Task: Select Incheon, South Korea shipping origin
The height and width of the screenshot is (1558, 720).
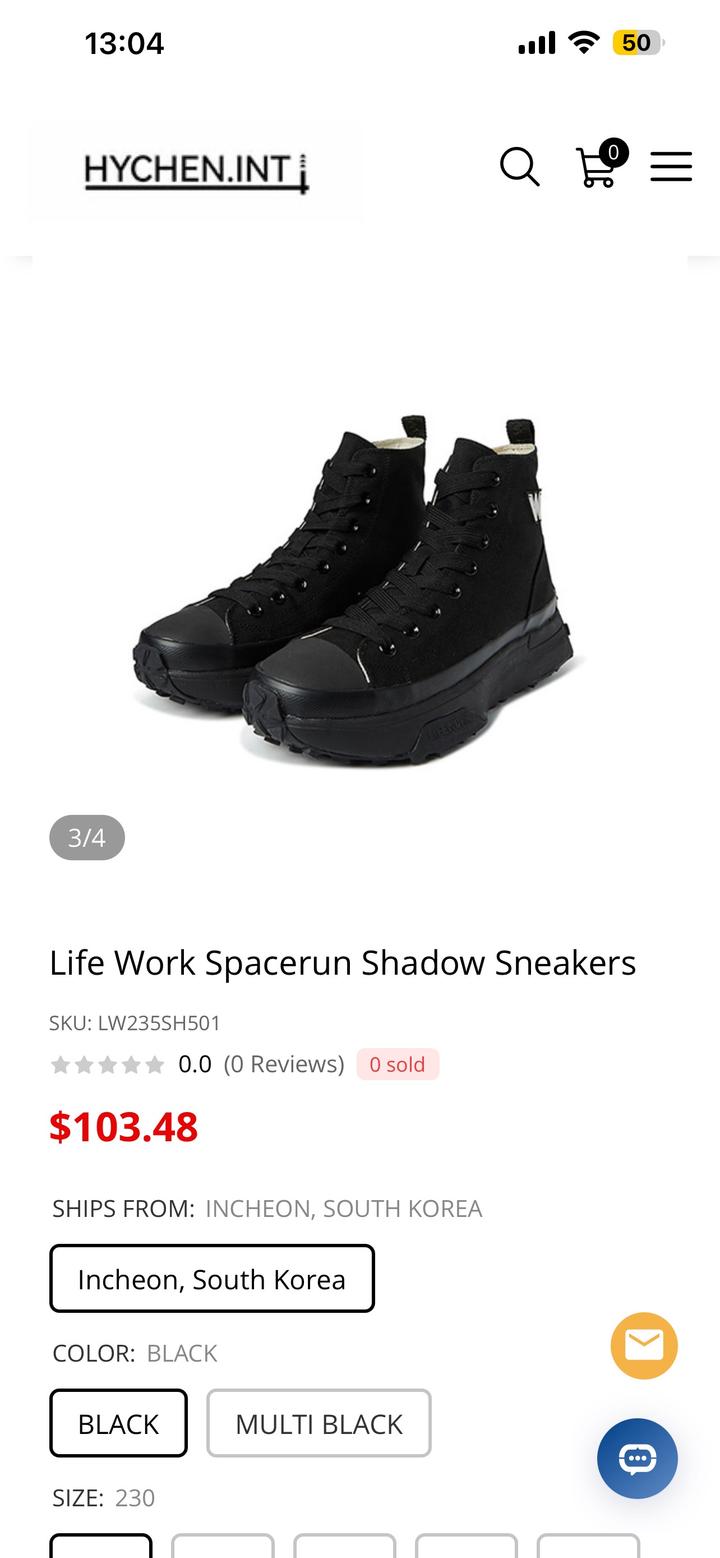Action: pyautogui.click(x=212, y=1279)
